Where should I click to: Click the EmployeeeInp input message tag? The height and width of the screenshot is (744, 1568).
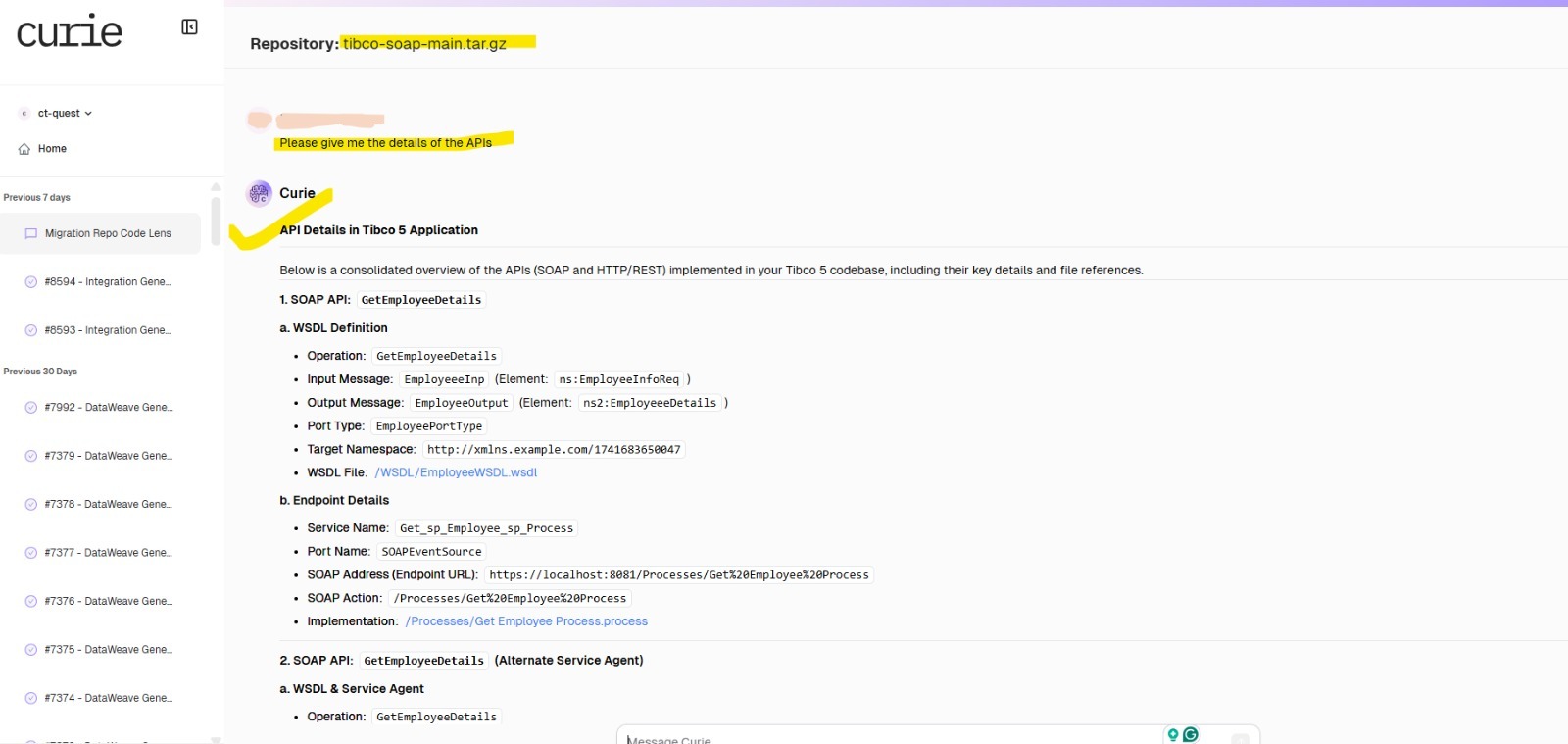click(x=444, y=379)
